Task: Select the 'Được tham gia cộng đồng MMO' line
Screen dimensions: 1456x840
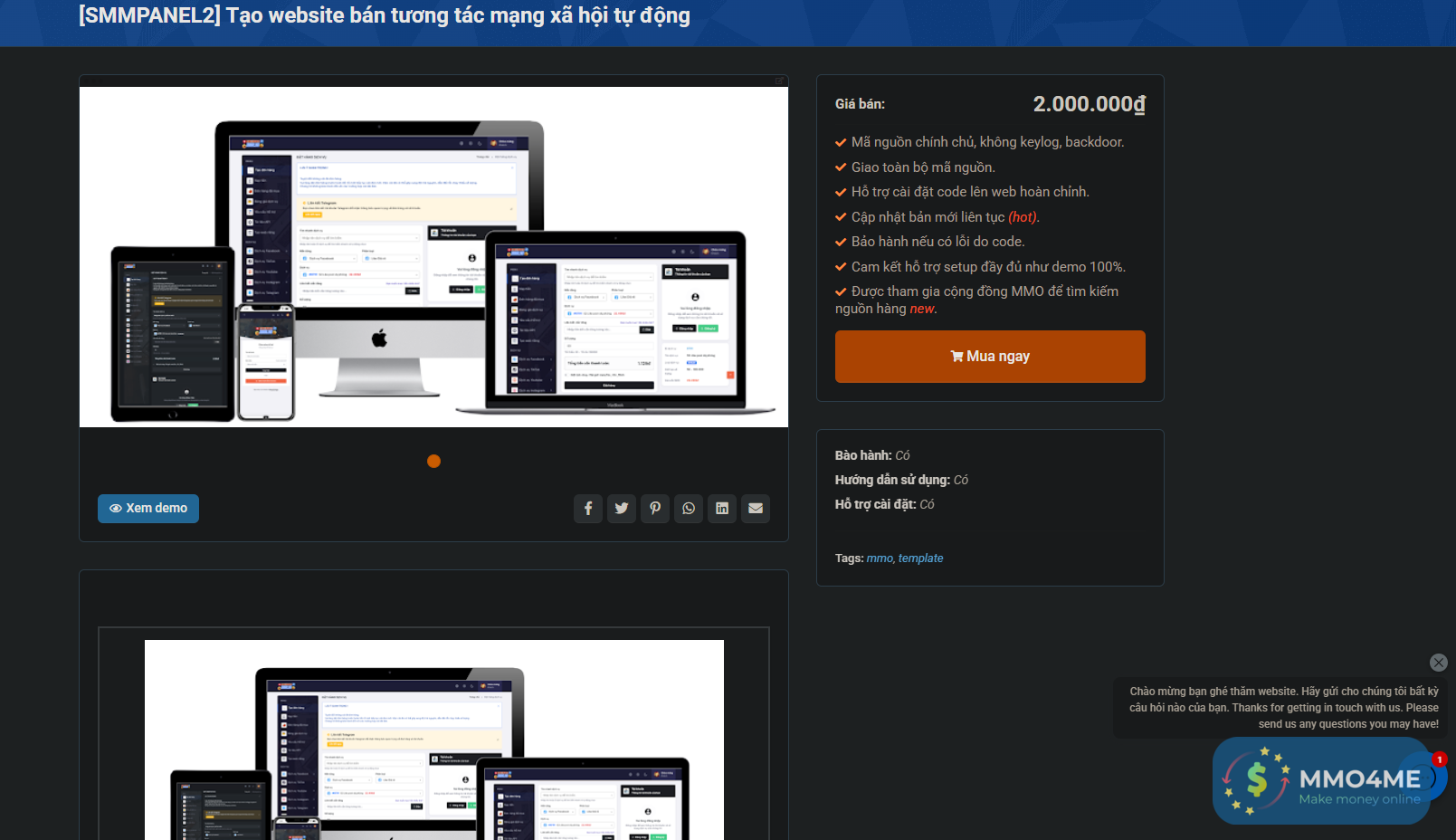Action: click(977, 300)
